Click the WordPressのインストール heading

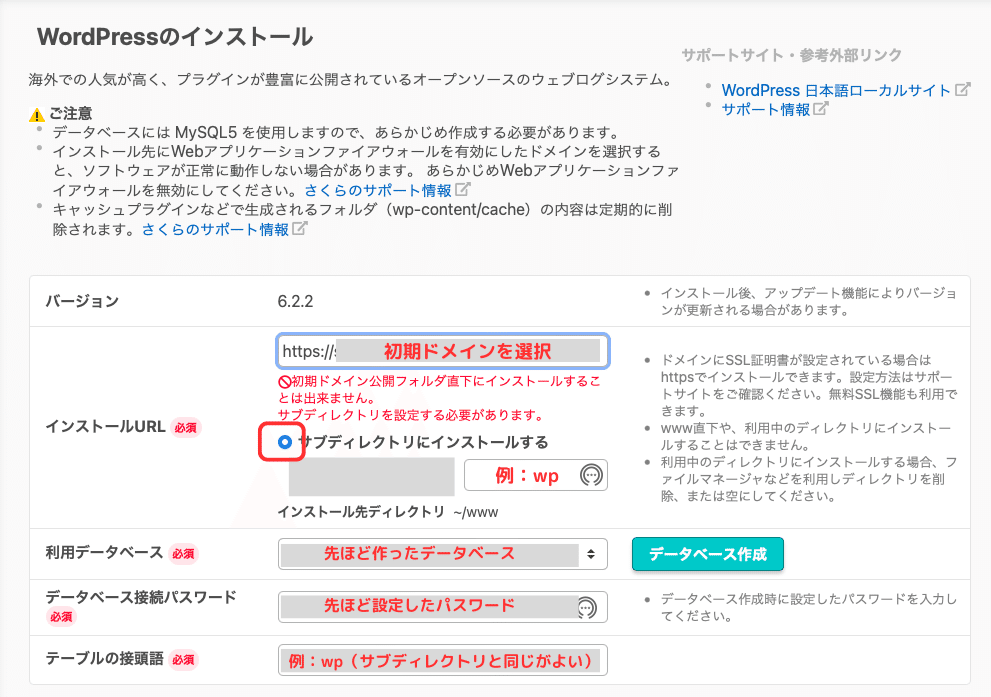[175, 37]
